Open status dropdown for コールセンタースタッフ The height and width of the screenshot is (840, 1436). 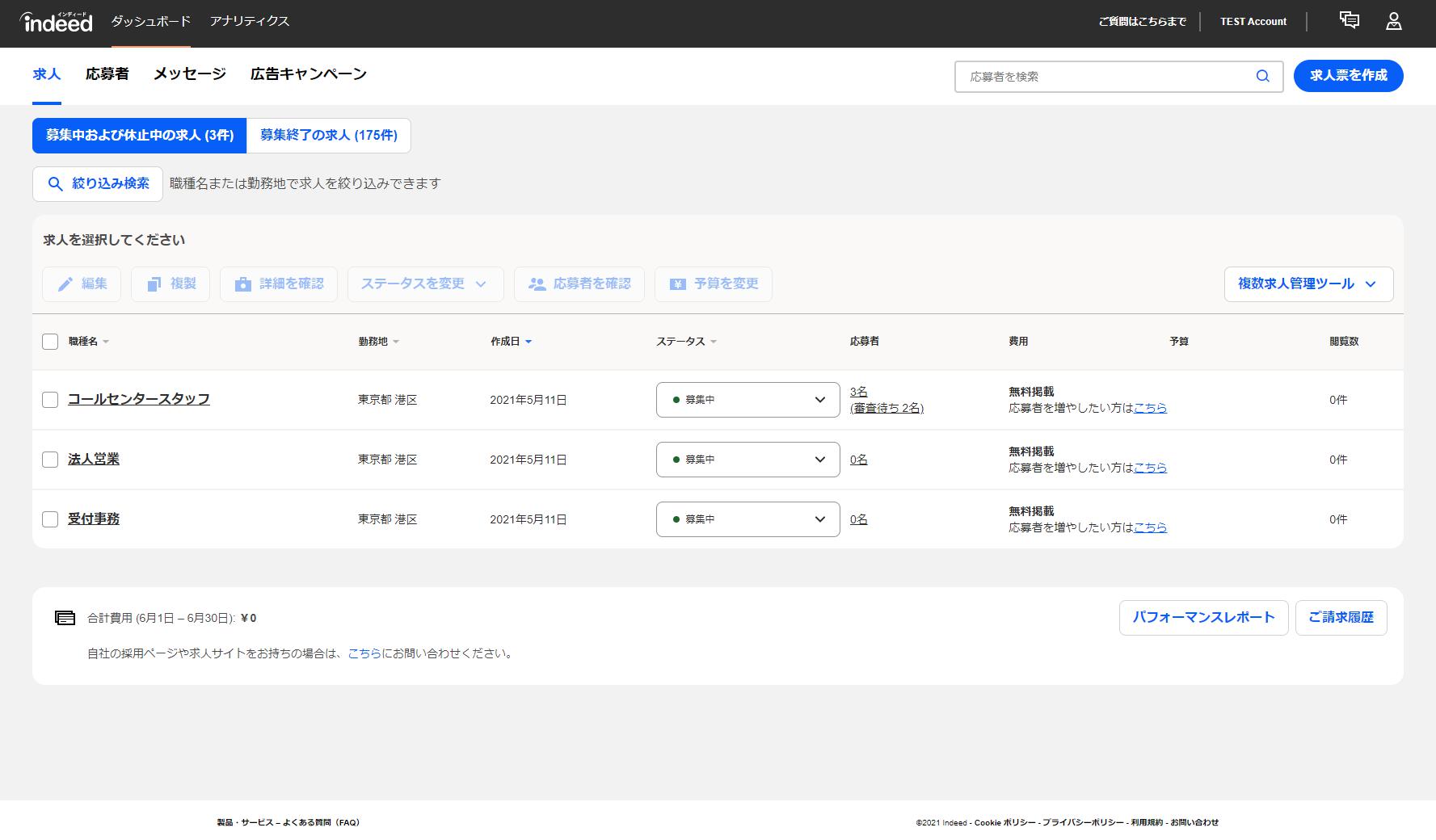coord(747,400)
